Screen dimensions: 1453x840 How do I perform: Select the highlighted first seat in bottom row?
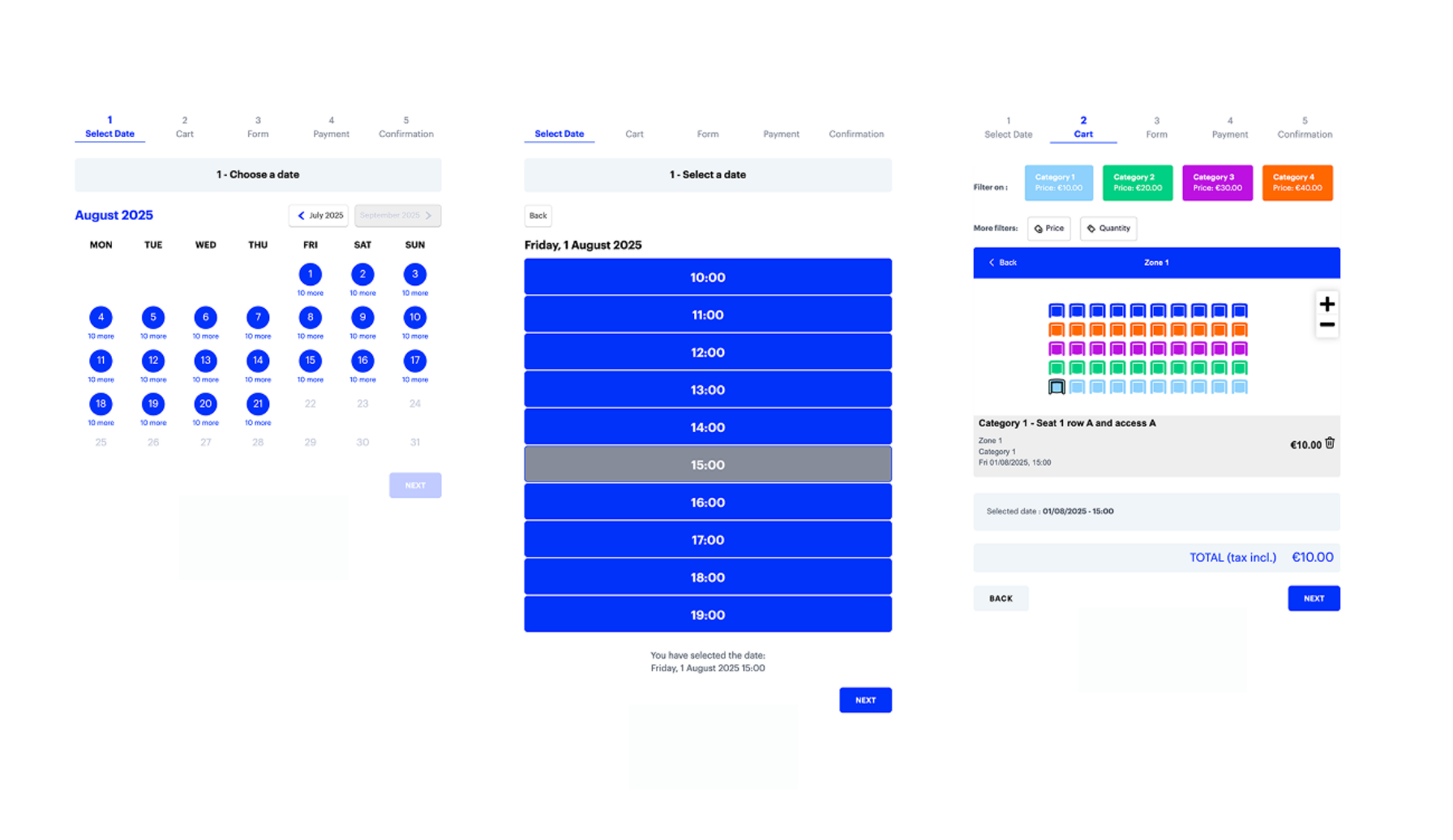pos(1057,387)
